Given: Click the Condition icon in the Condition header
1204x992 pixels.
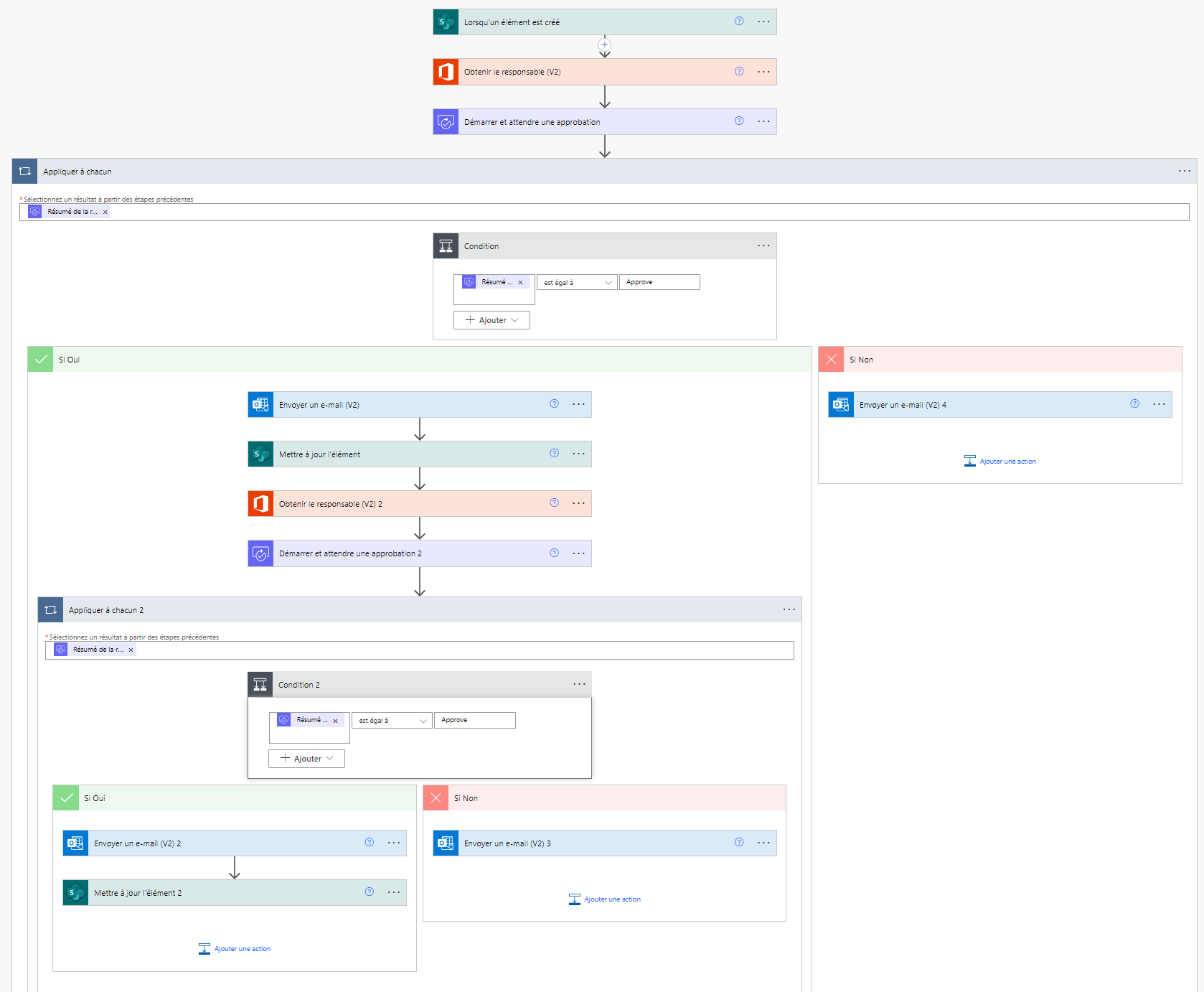Looking at the screenshot, I should (446, 246).
